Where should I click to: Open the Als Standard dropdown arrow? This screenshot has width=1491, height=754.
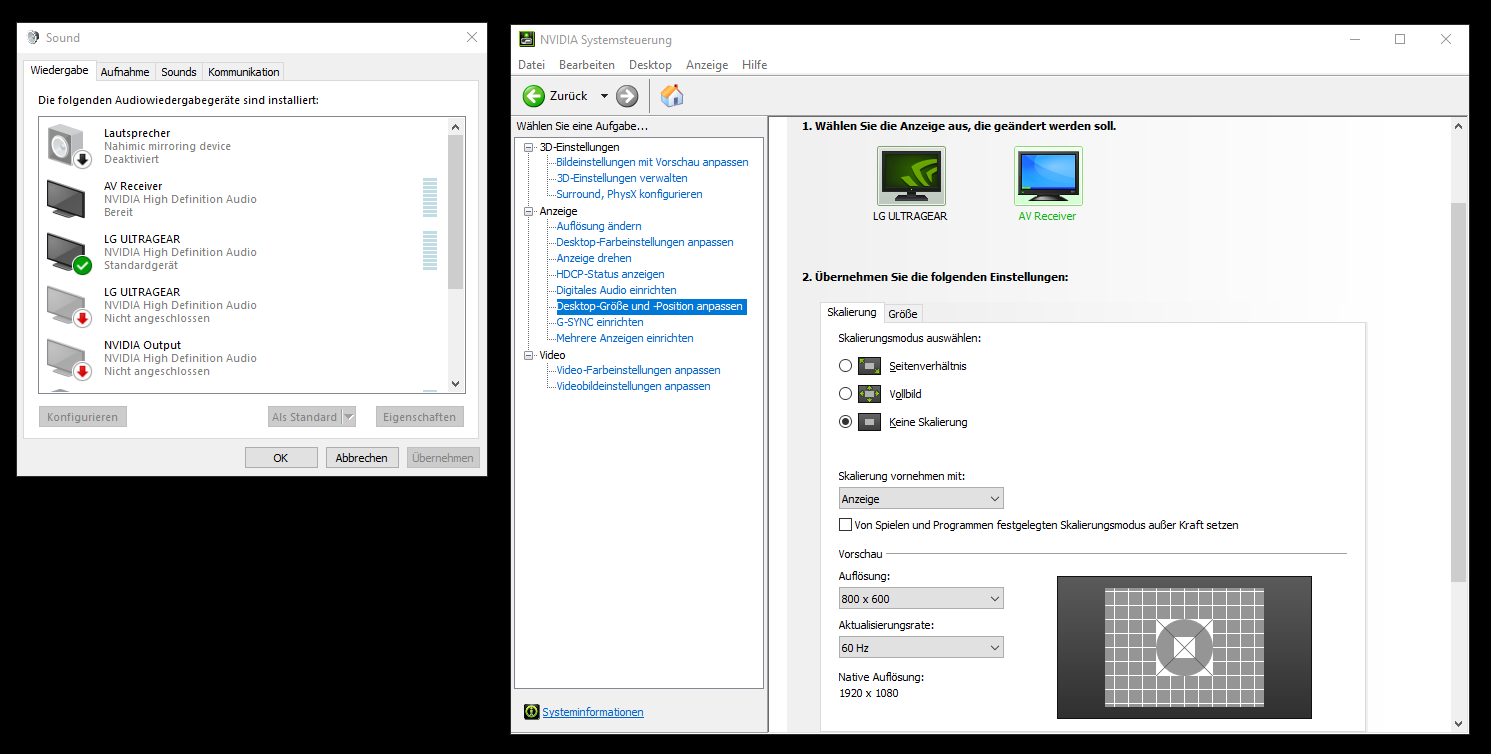pos(349,417)
